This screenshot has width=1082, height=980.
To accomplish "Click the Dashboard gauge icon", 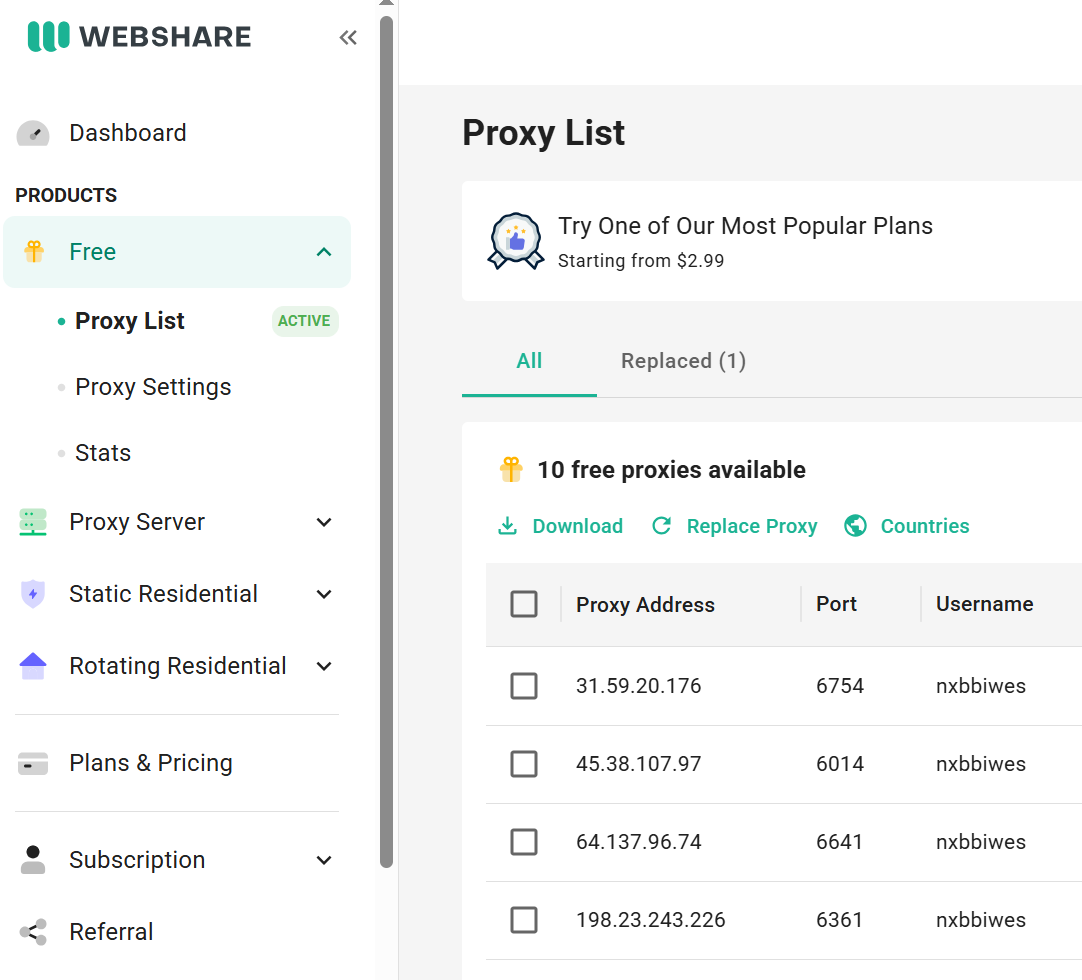I will tap(33, 133).
